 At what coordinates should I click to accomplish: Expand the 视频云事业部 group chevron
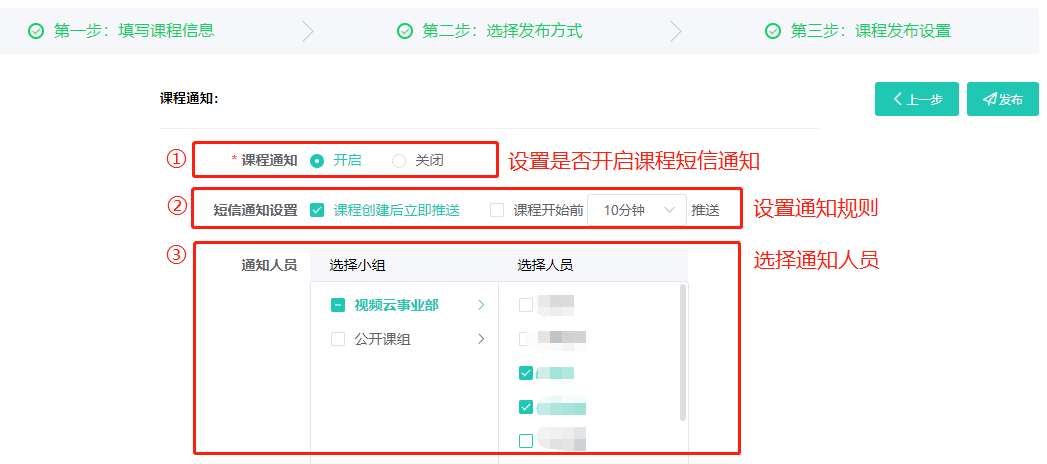(x=481, y=305)
